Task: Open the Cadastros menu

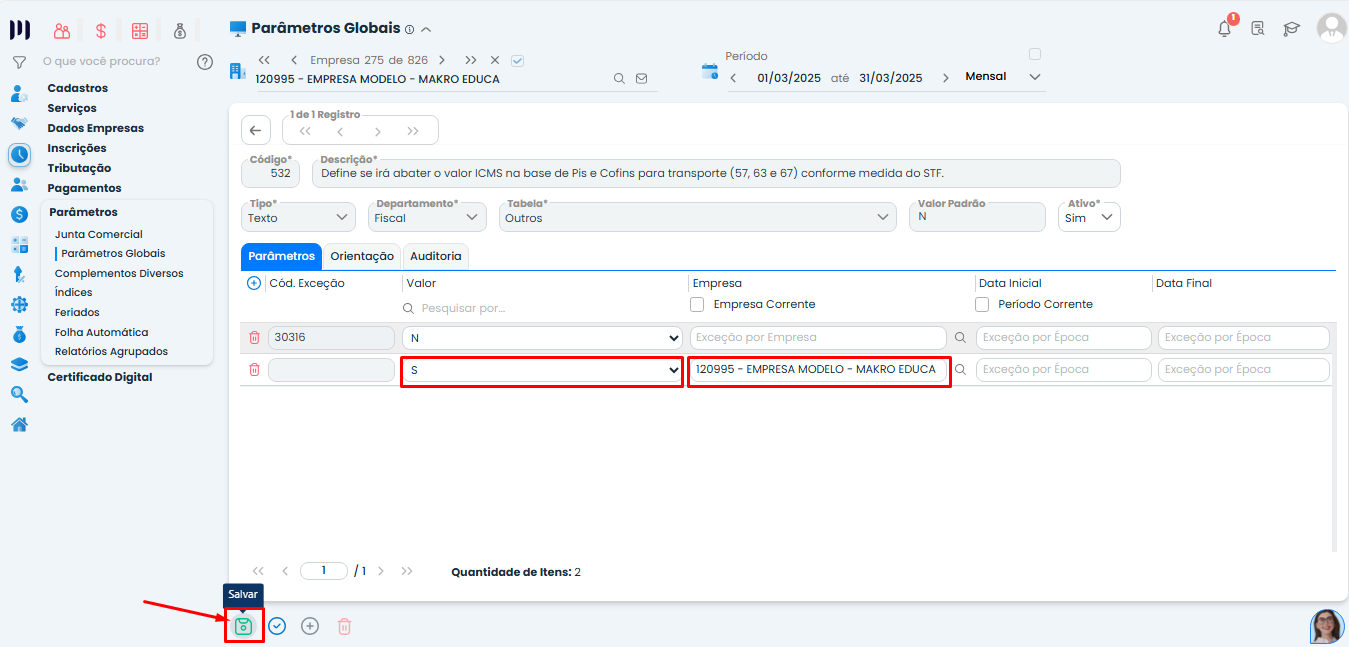Action: point(78,88)
